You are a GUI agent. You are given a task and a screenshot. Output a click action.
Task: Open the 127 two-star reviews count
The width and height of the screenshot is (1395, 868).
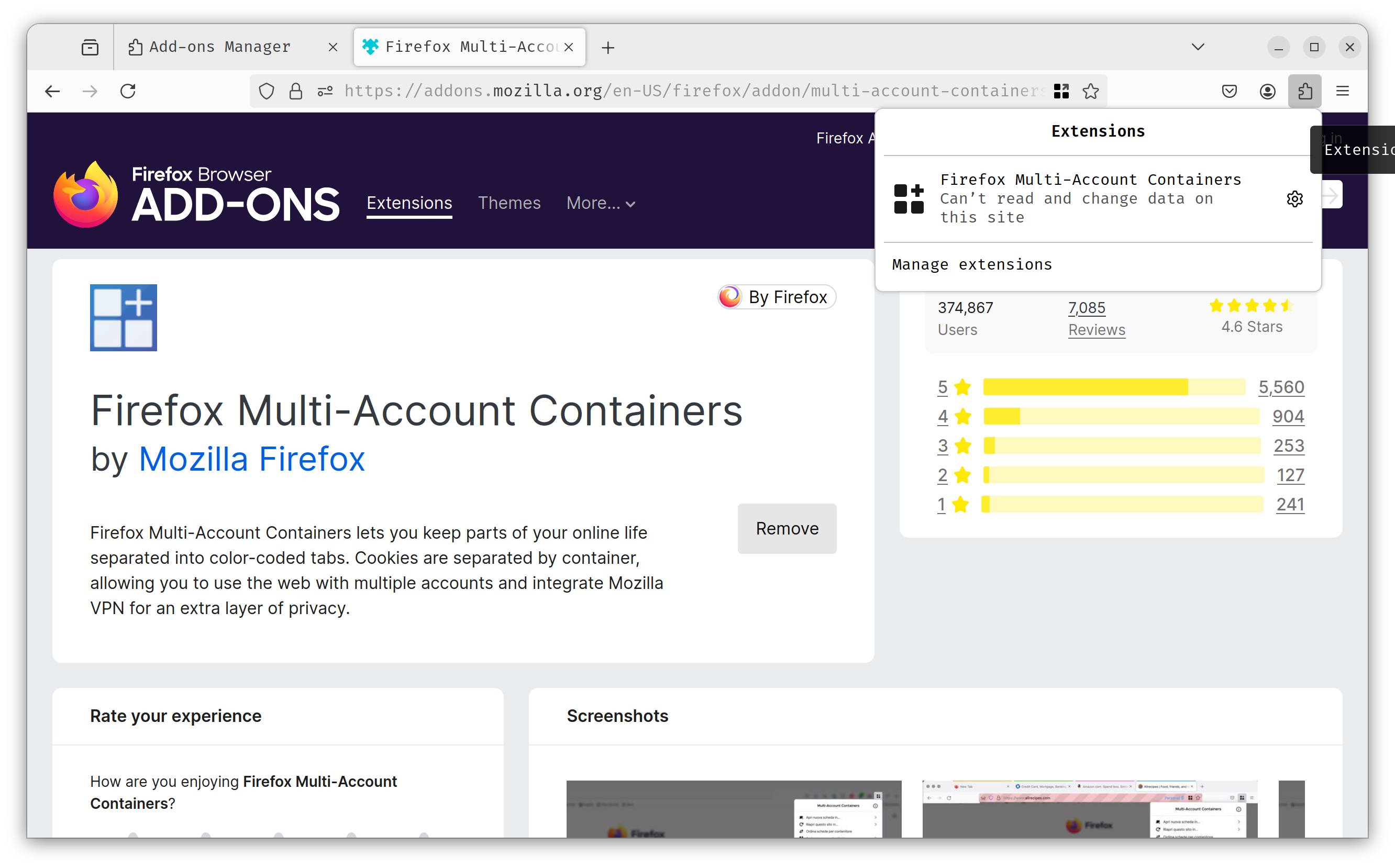click(x=1290, y=475)
